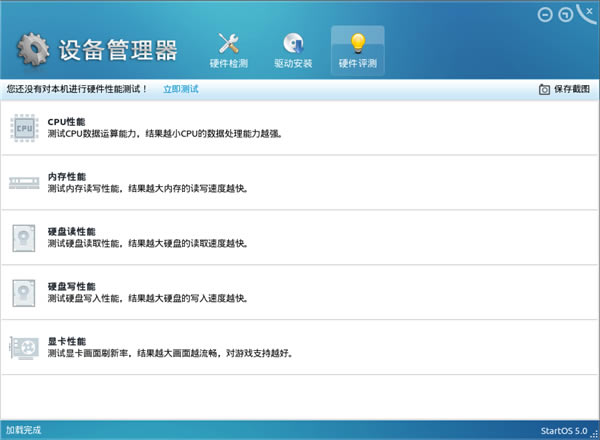The image size is (600, 440).
Task: Click the 立即测试 link
Action: click(181, 89)
